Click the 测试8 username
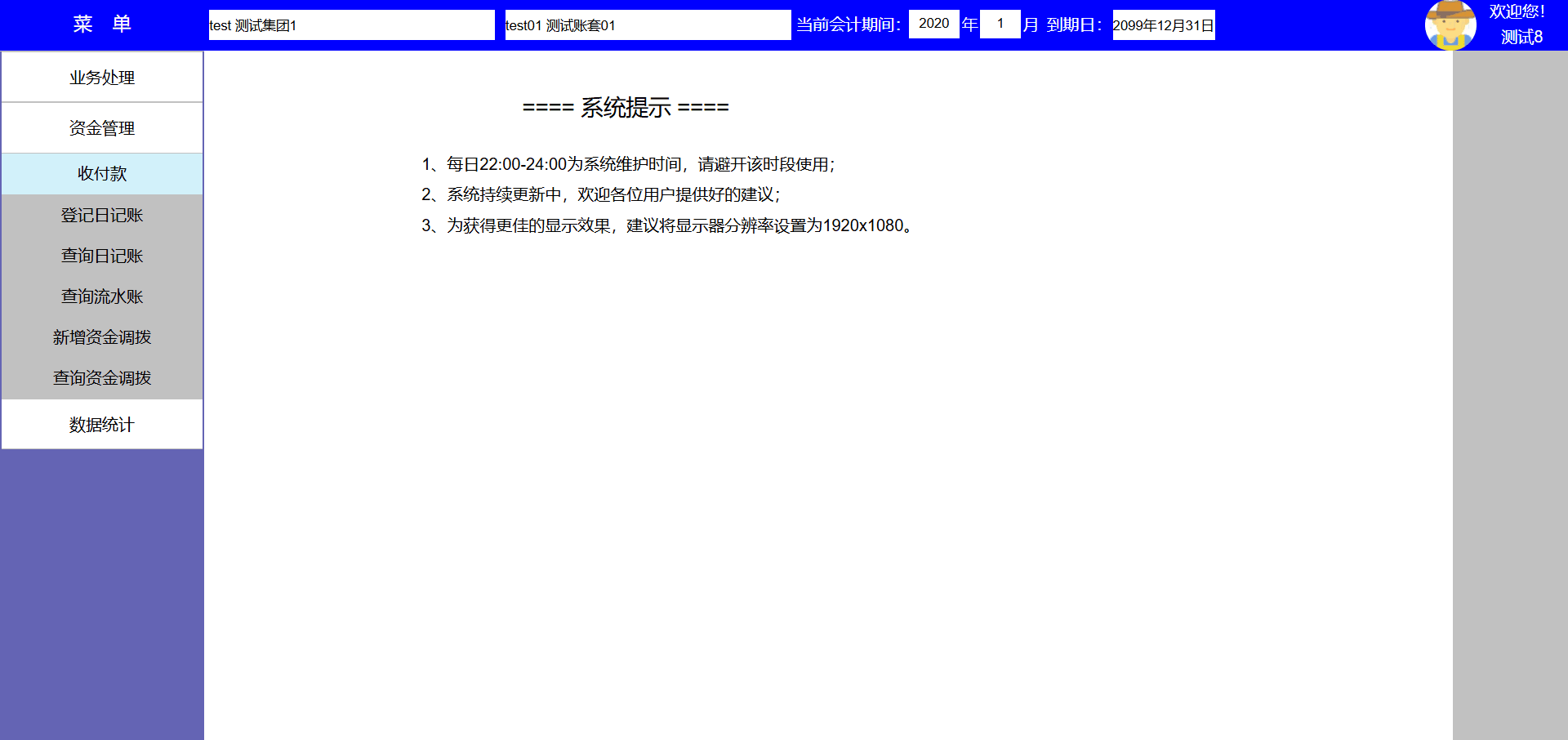 tap(1521, 38)
